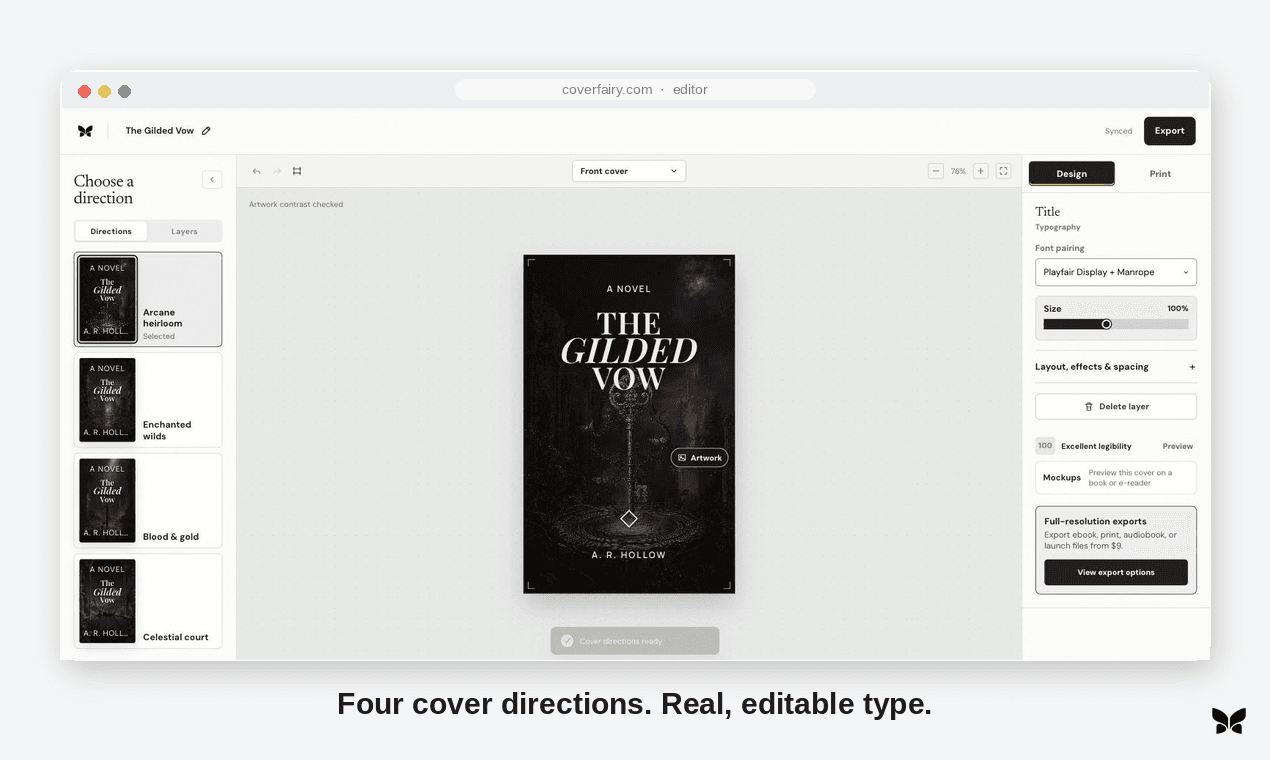Select the Celestial court direction

(148, 601)
